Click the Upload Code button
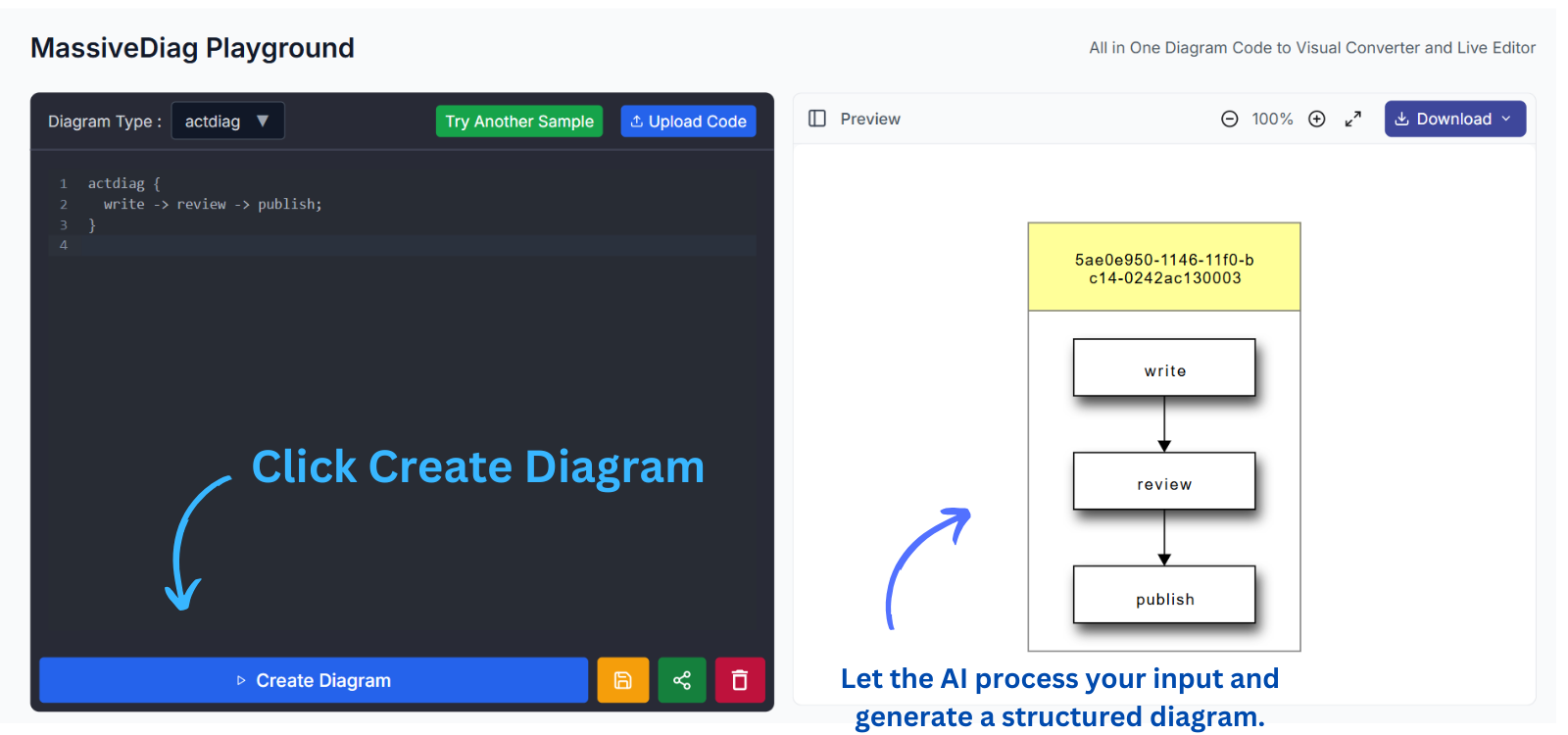The image size is (1568, 735). (688, 122)
